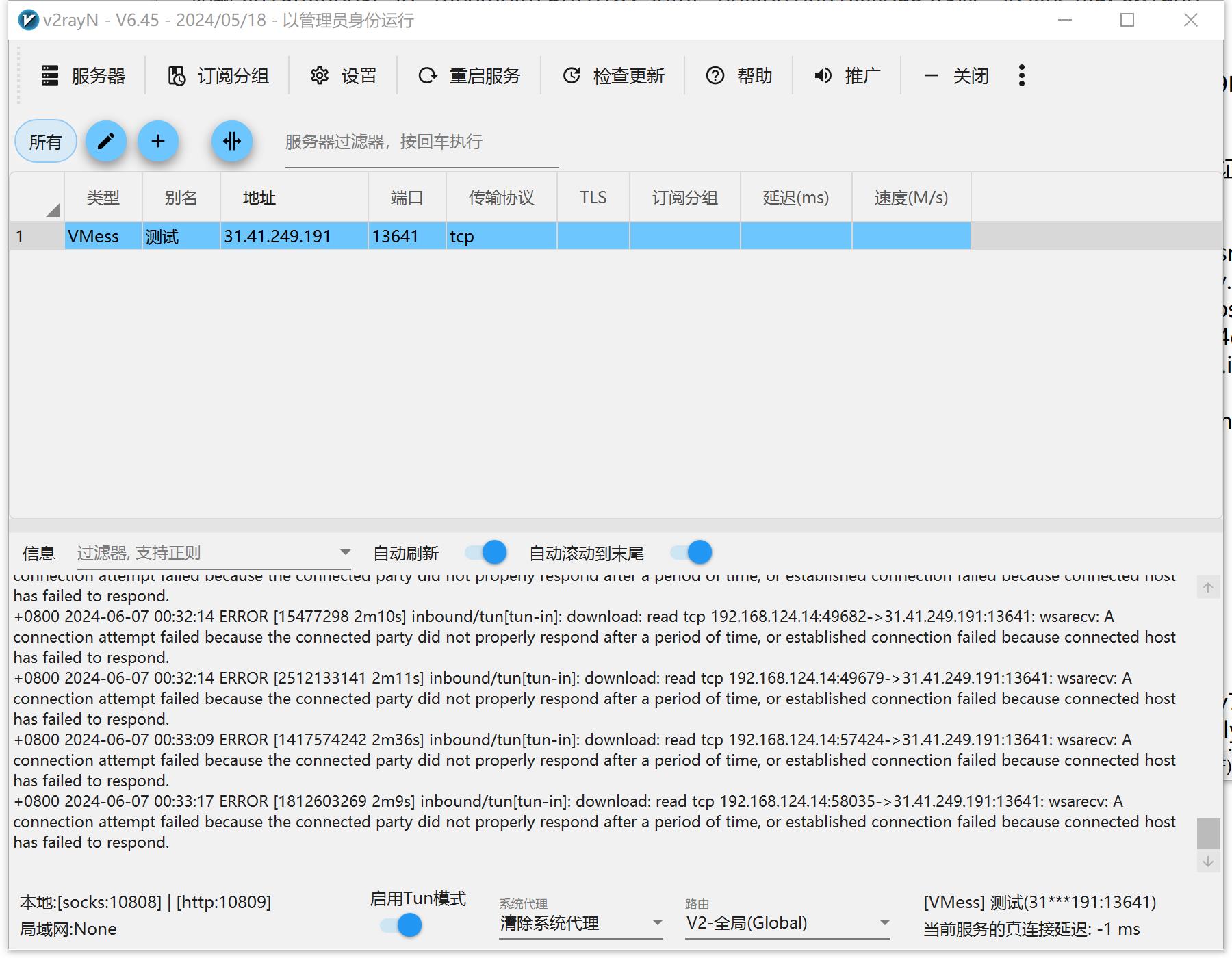Image resolution: width=1232 pixels, height=958 pixels.
Task: Close the v2rayN window
Action: coord(1191,21)
